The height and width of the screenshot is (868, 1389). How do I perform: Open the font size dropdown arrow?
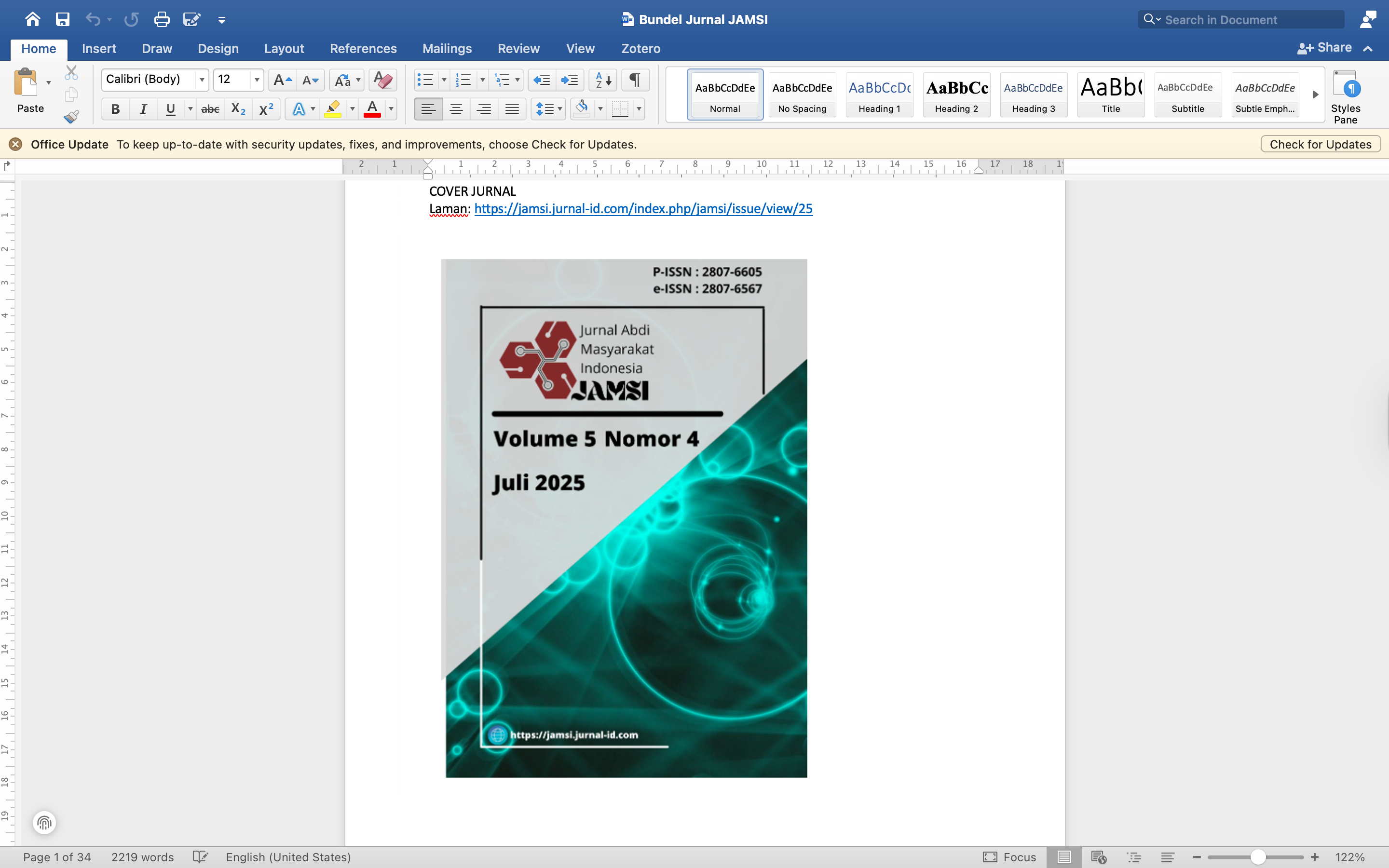(x=257, y=80)
